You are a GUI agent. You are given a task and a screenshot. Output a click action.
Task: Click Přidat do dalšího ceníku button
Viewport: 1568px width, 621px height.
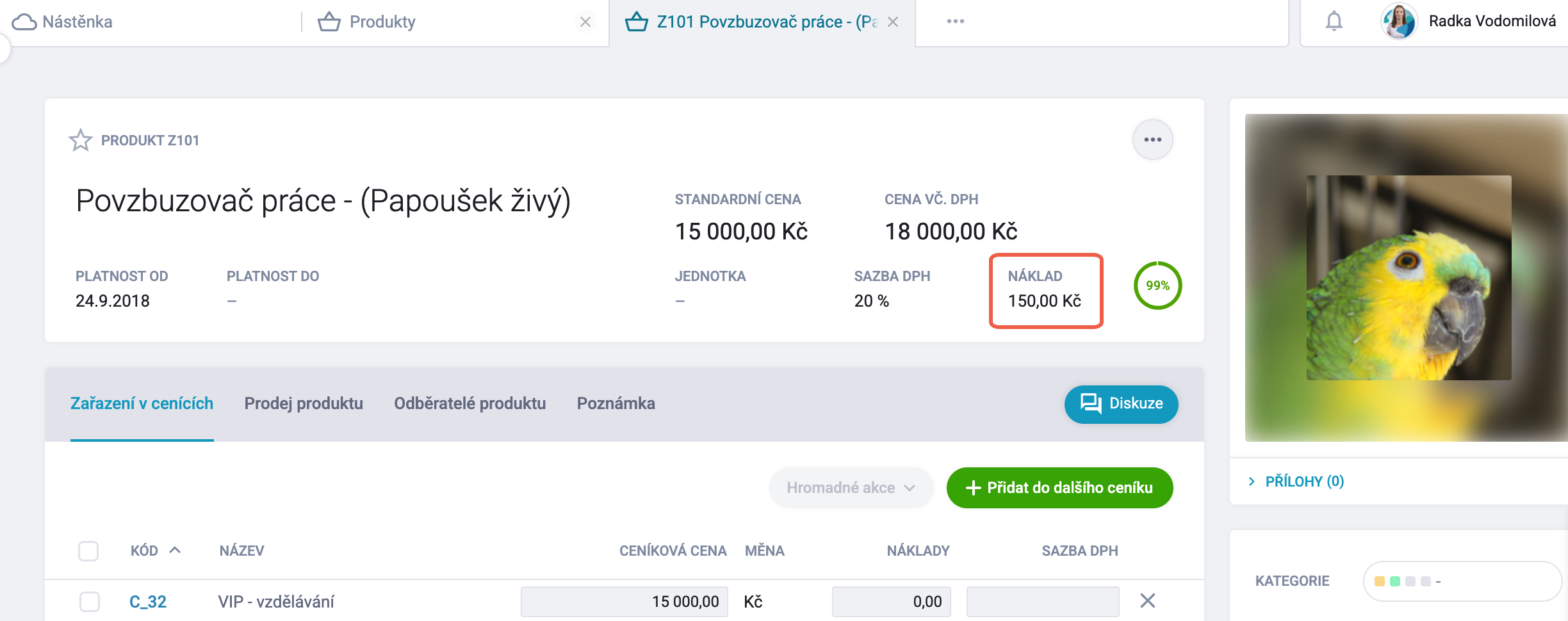coord(1060,488)
